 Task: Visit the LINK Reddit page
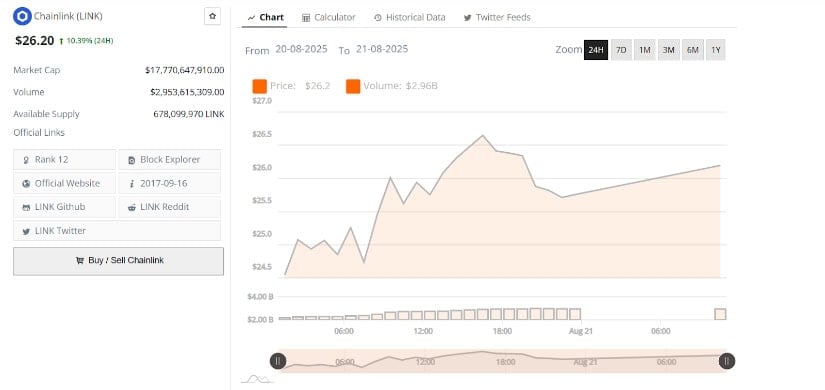[169, 207]
